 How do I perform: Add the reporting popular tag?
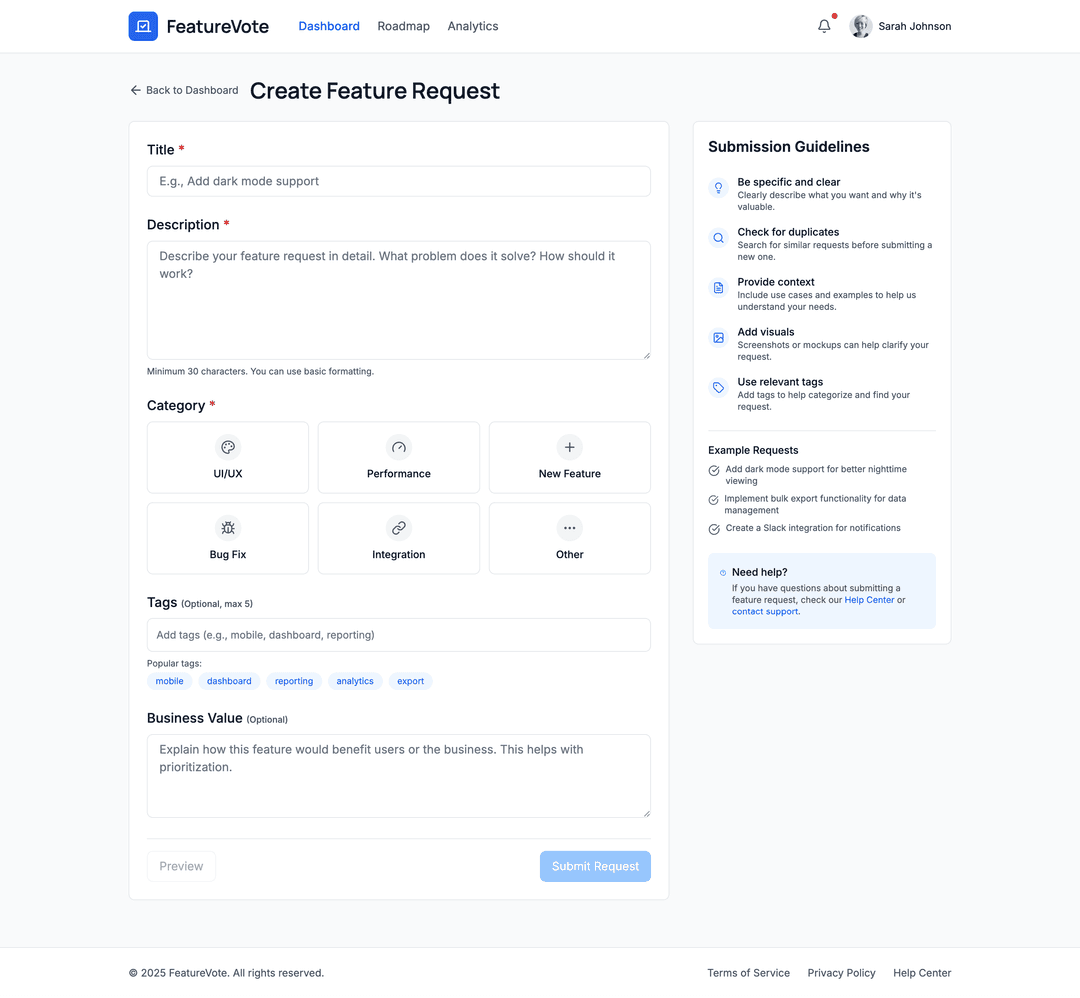tap(294, 681)
